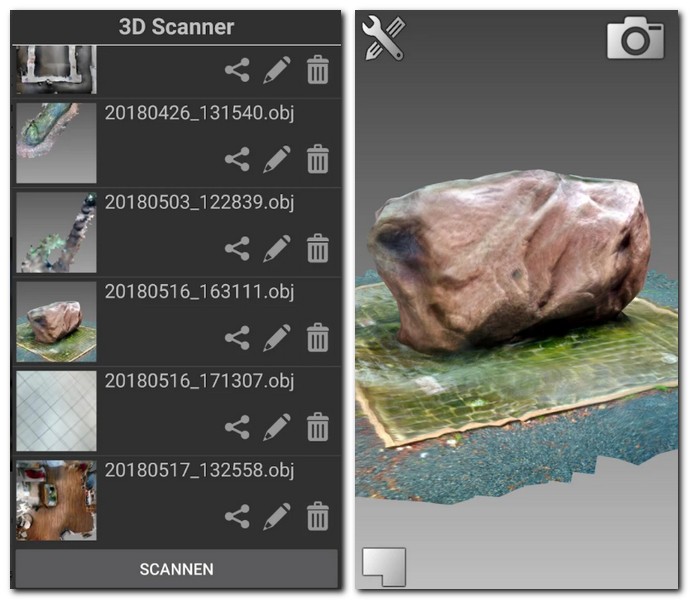This screenshot has height=600, width=690.
Task: Delete the 20180517_132558.obj scan
Action: [317, 516]
